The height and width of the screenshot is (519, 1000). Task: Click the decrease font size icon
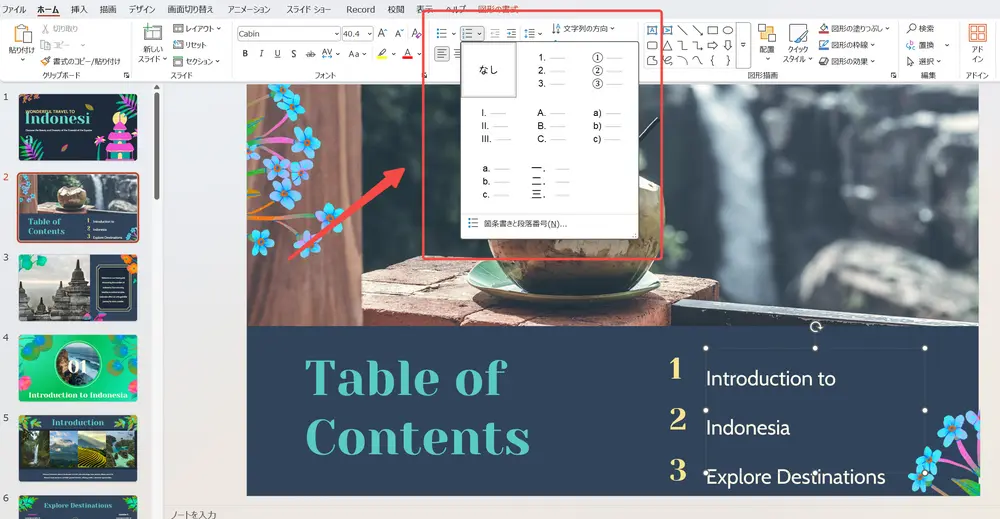coord(399,33)
